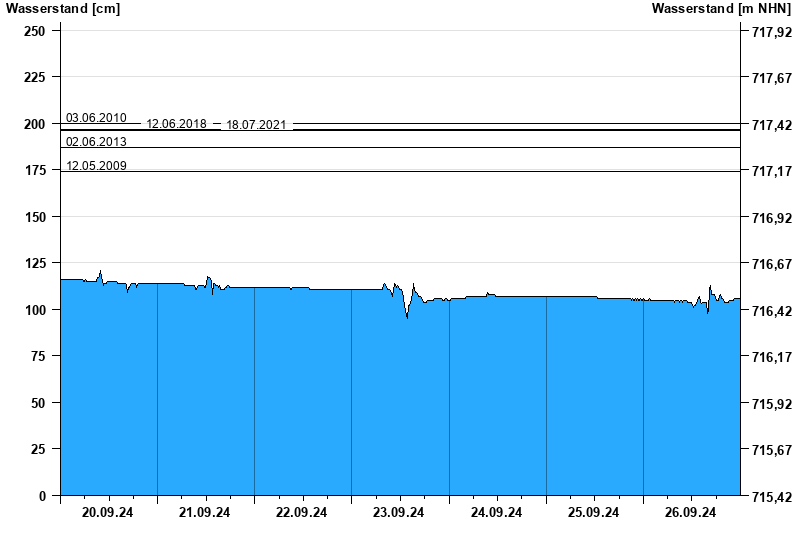Image resolution: width=800 pixels, height=550 pixels.
Task: Click the 715,42 value on right axis
Action: point(772,496)
